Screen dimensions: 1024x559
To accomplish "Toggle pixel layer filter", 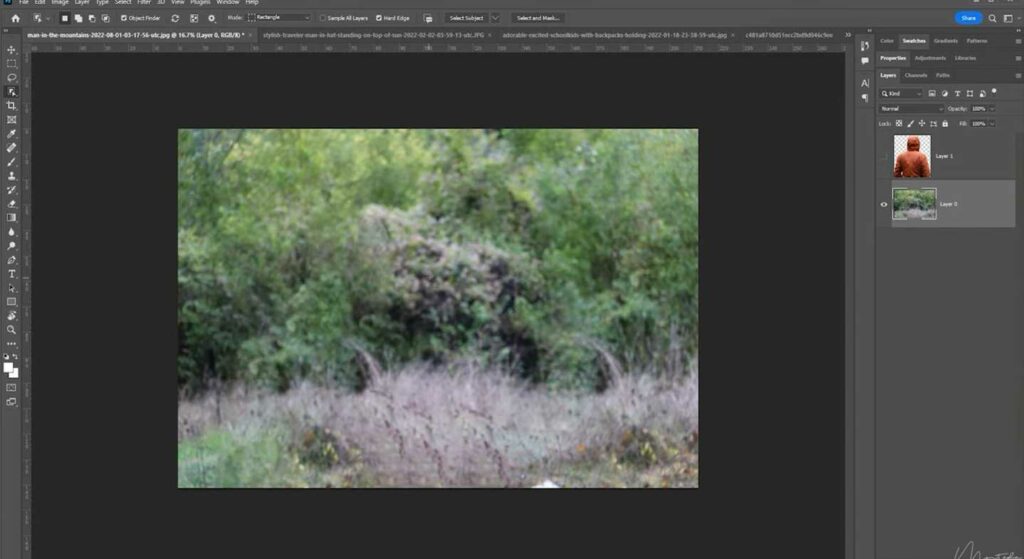I will (x=932, y=93).
